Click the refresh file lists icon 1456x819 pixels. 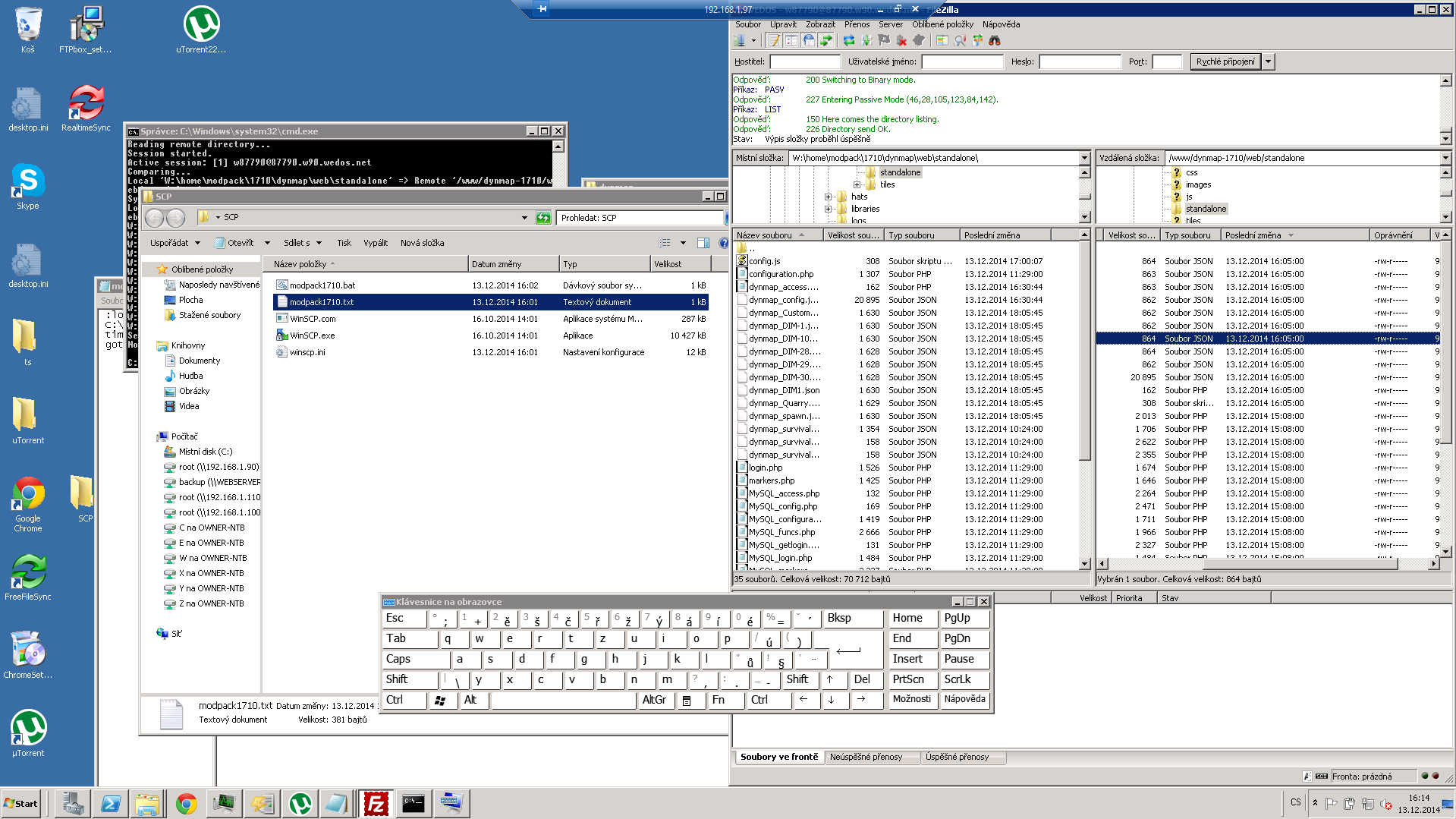click(x=849, y=40)
